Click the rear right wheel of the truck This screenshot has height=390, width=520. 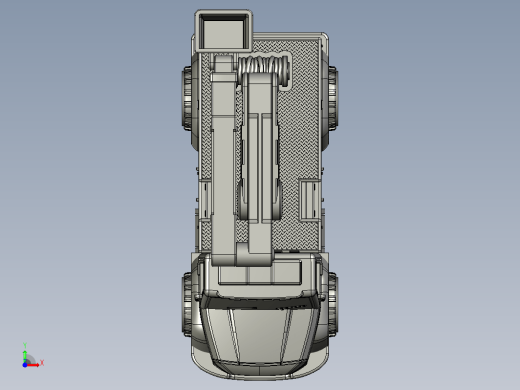point(333,97)
